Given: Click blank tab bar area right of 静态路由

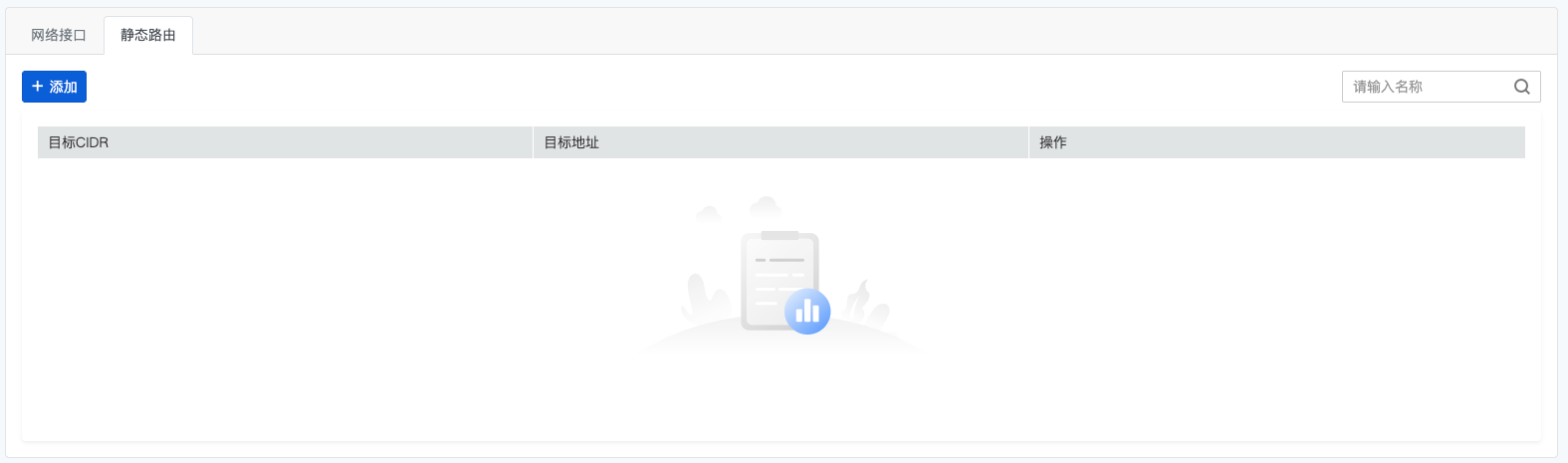Looking at the screenshot, I should [874, 32].
